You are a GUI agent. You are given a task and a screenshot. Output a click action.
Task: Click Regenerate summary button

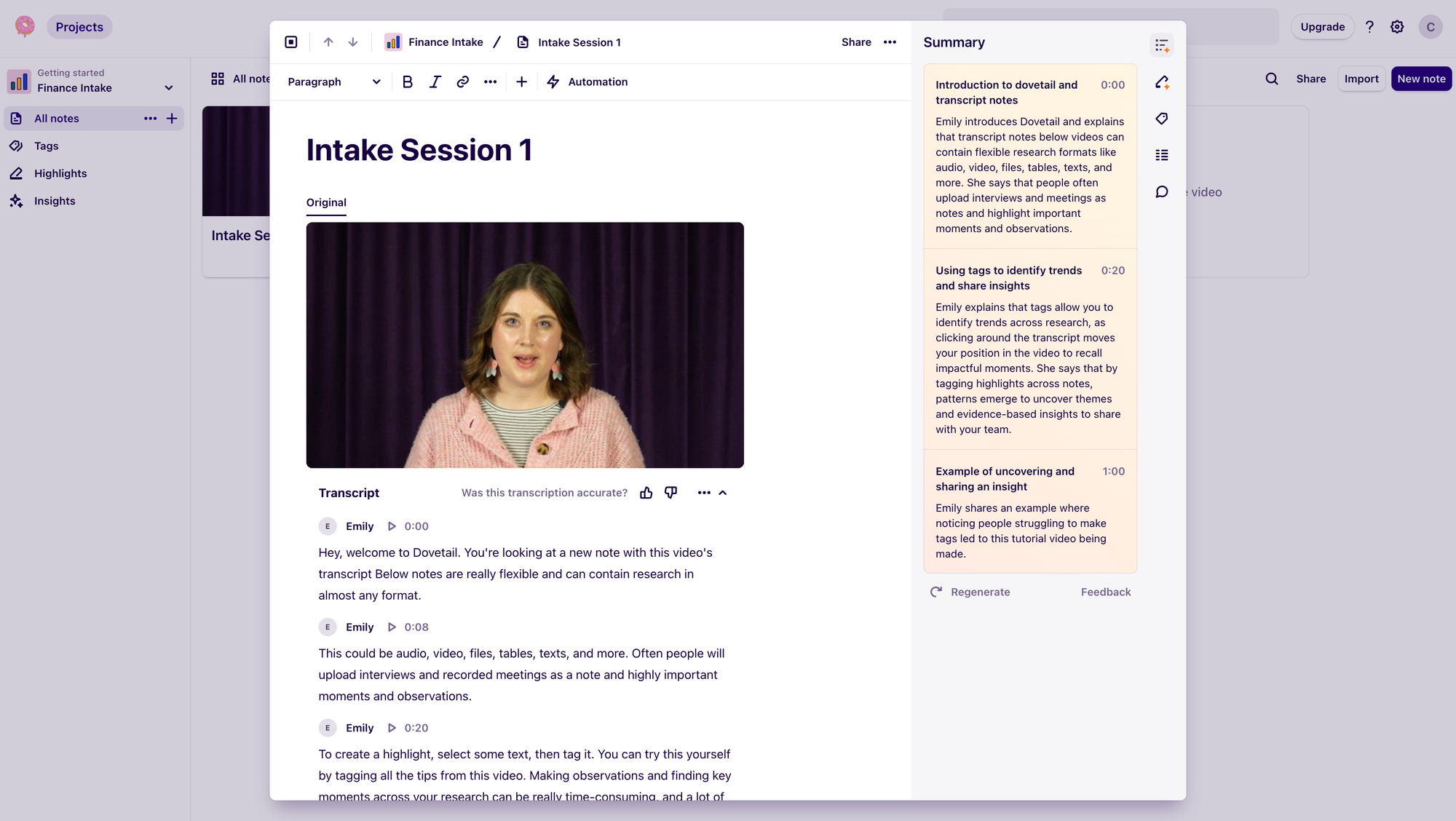click(x=970, y=592)
